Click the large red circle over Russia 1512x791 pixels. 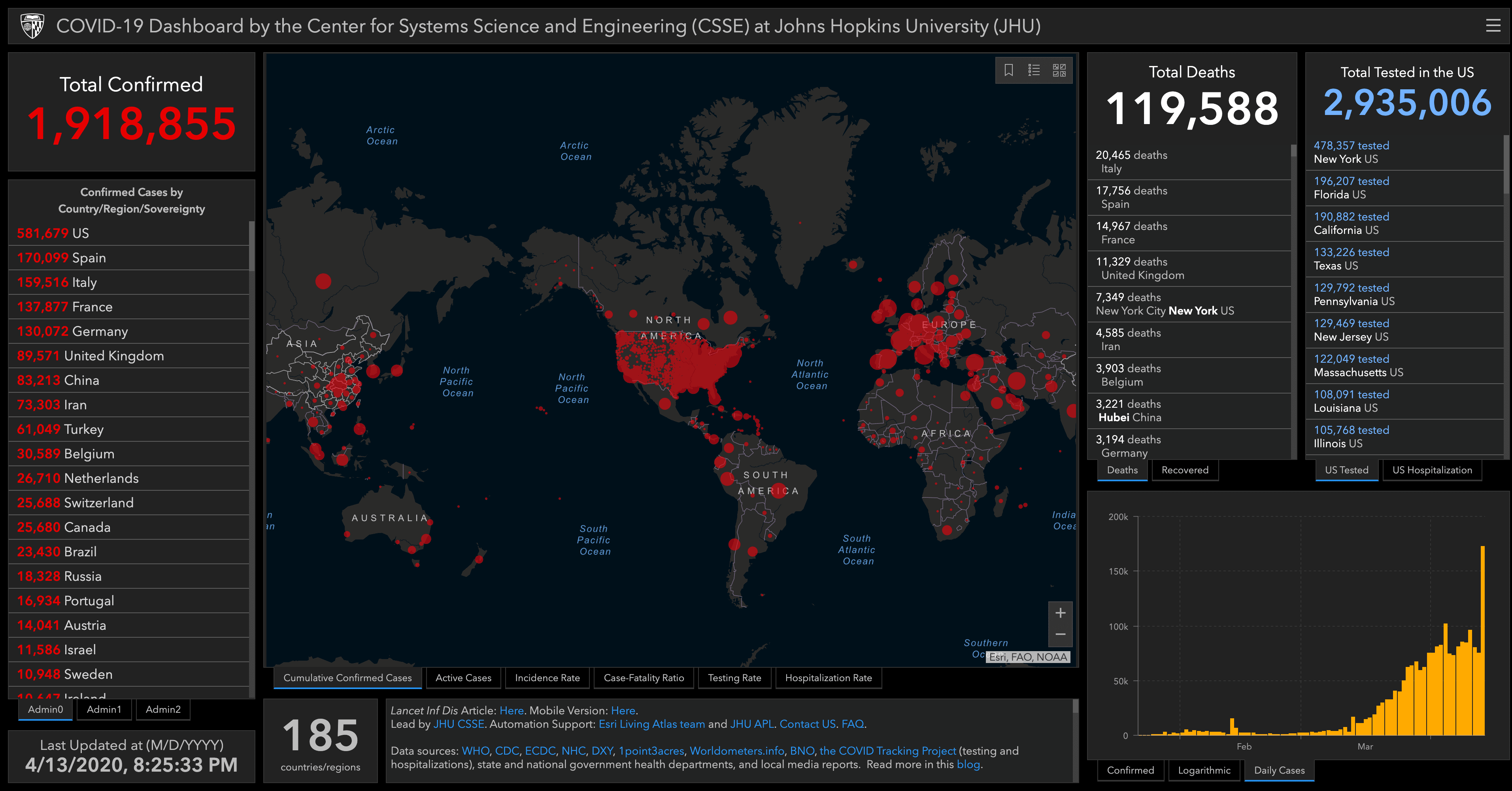click(323, 281)
